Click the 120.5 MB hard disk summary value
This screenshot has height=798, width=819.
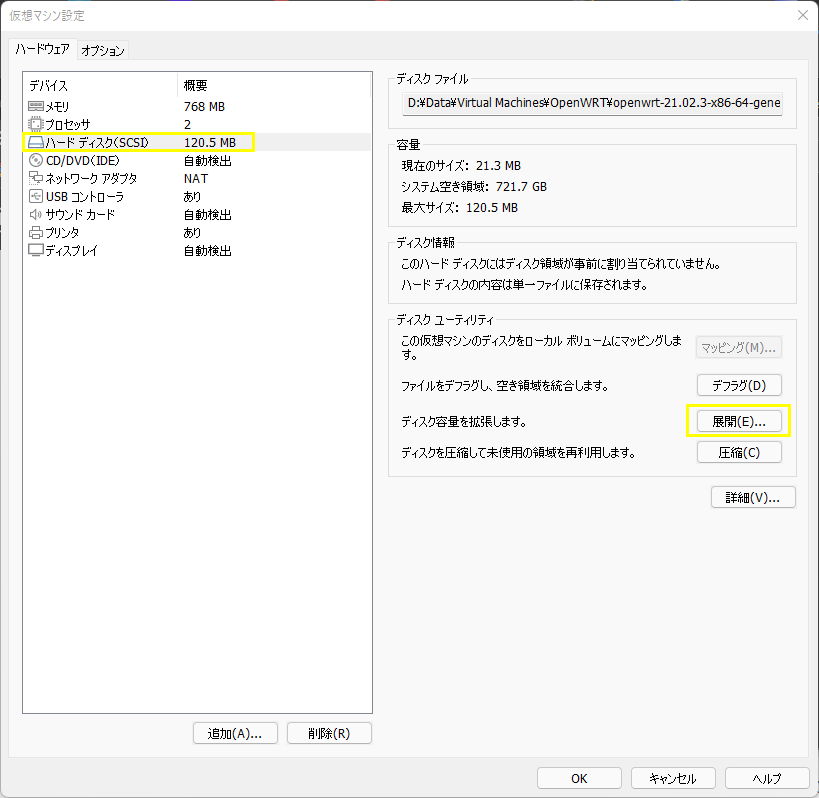pyautogui.click(x=210, y=143)
